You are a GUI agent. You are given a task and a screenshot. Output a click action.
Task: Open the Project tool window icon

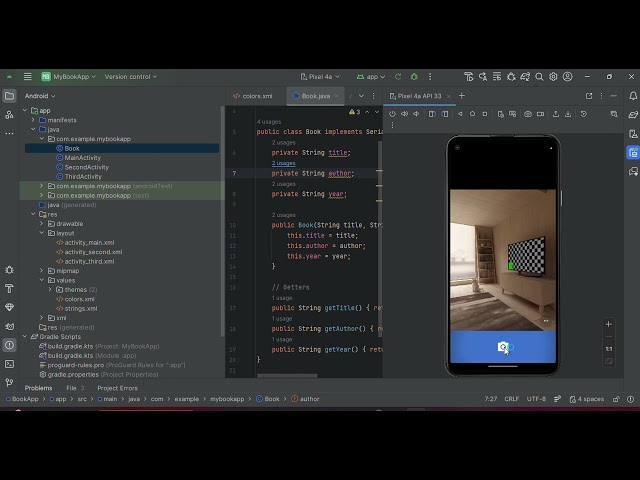click(9, 96)
